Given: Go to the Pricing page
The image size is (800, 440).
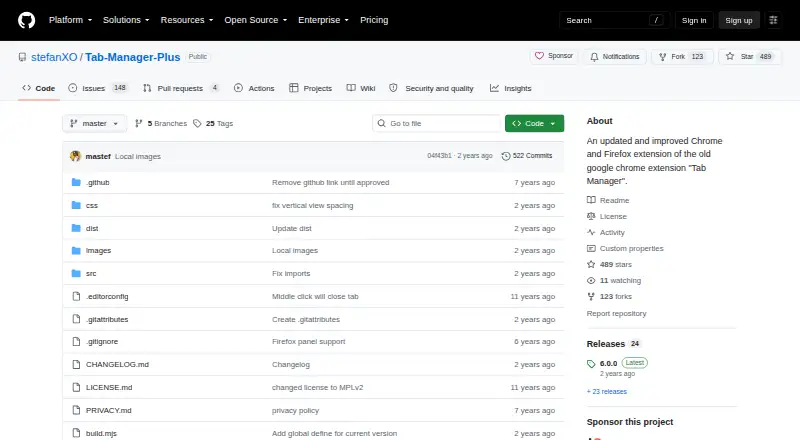Looking at the screenshot, I should tap(374, 20).
